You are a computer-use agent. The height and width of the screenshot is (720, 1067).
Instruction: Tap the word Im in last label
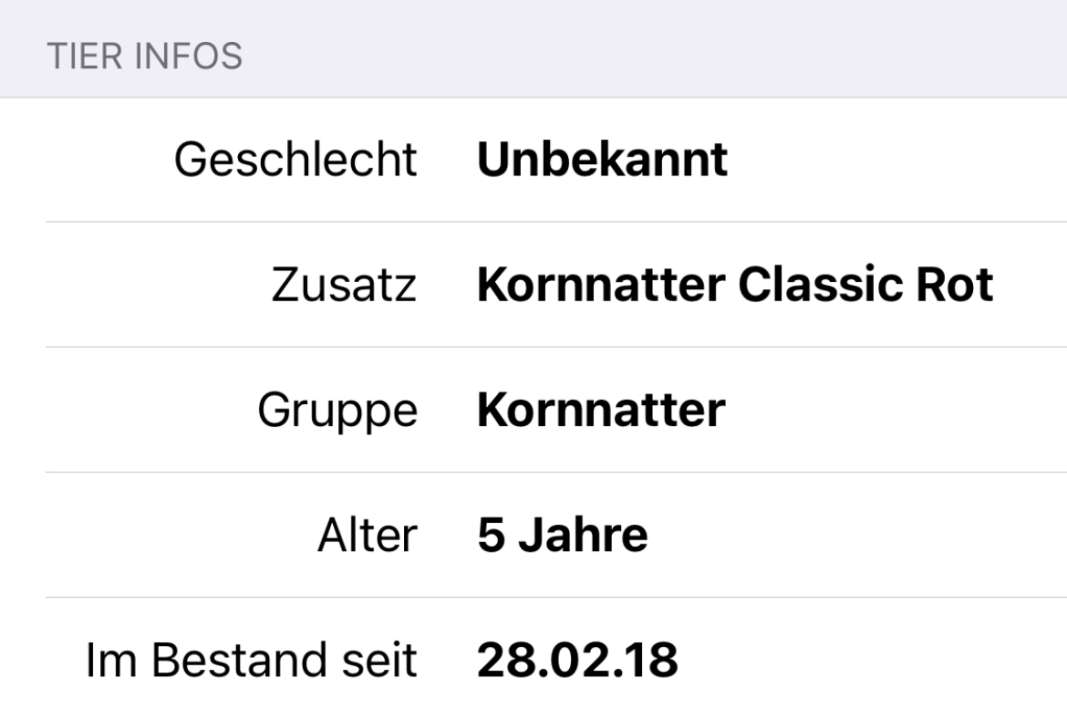(111, 660)
